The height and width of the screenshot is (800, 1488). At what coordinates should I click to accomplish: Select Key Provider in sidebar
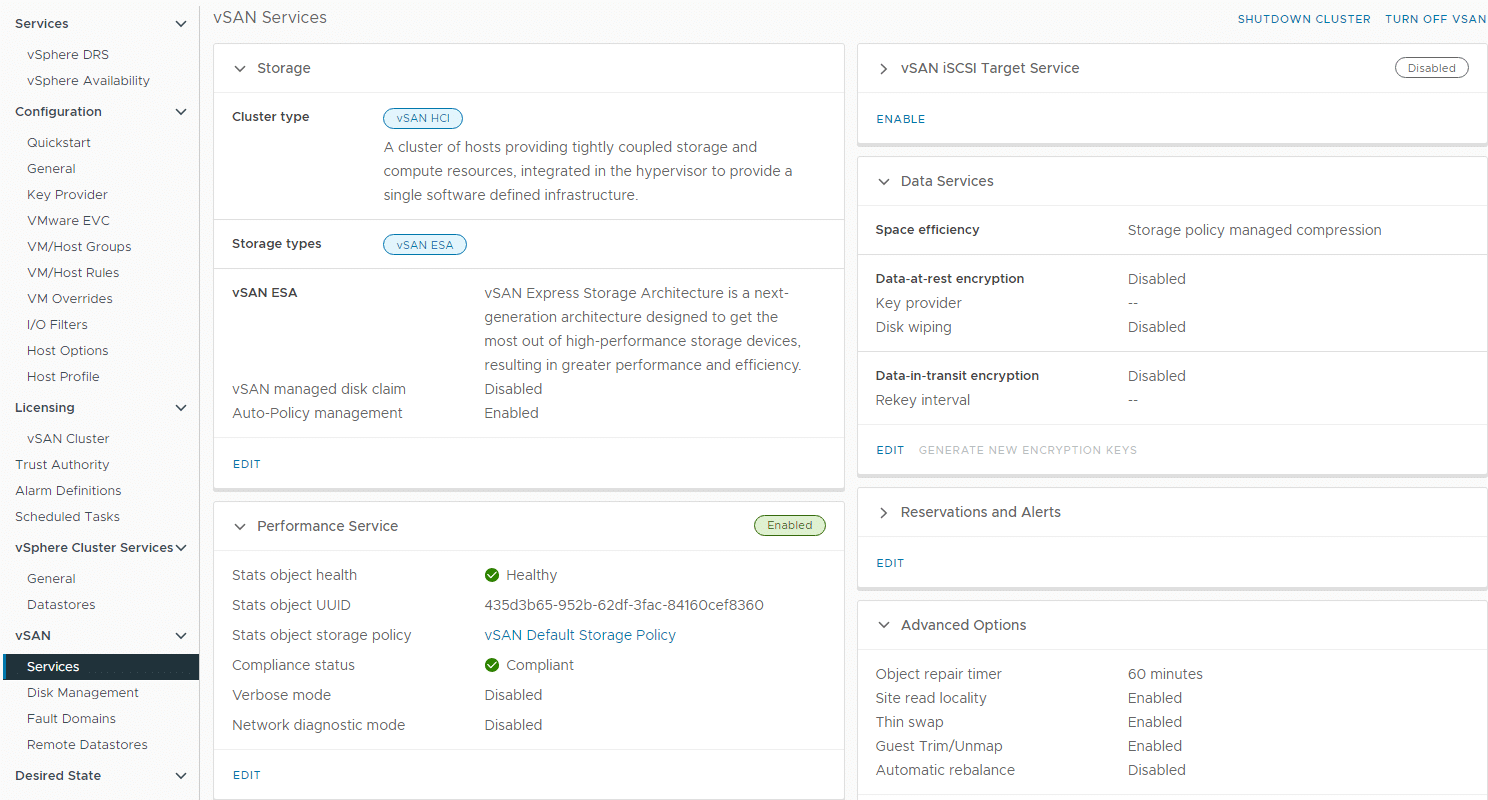click(x=67, y=195)
